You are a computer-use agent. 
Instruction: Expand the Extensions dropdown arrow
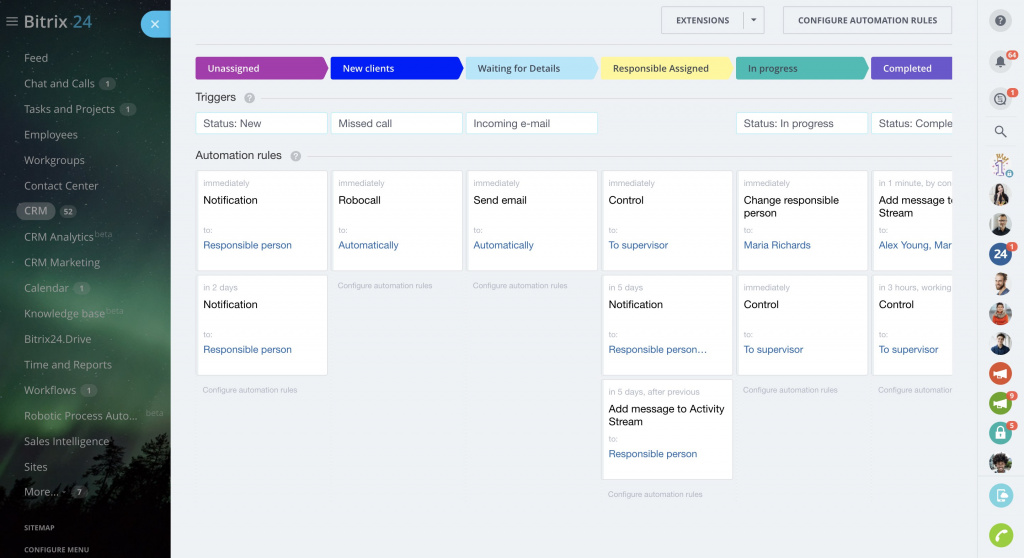[754, 20]
